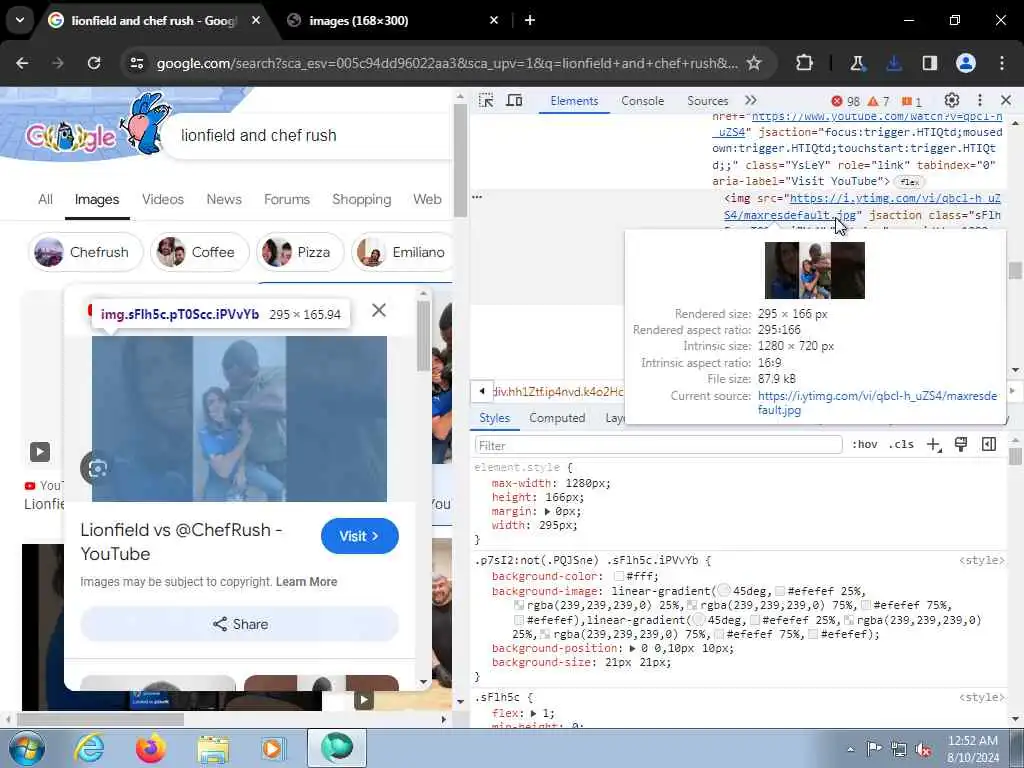Open Firefox from the taskbar
The height and width of the screenshot is (768, 1024).
click(151, 748)
